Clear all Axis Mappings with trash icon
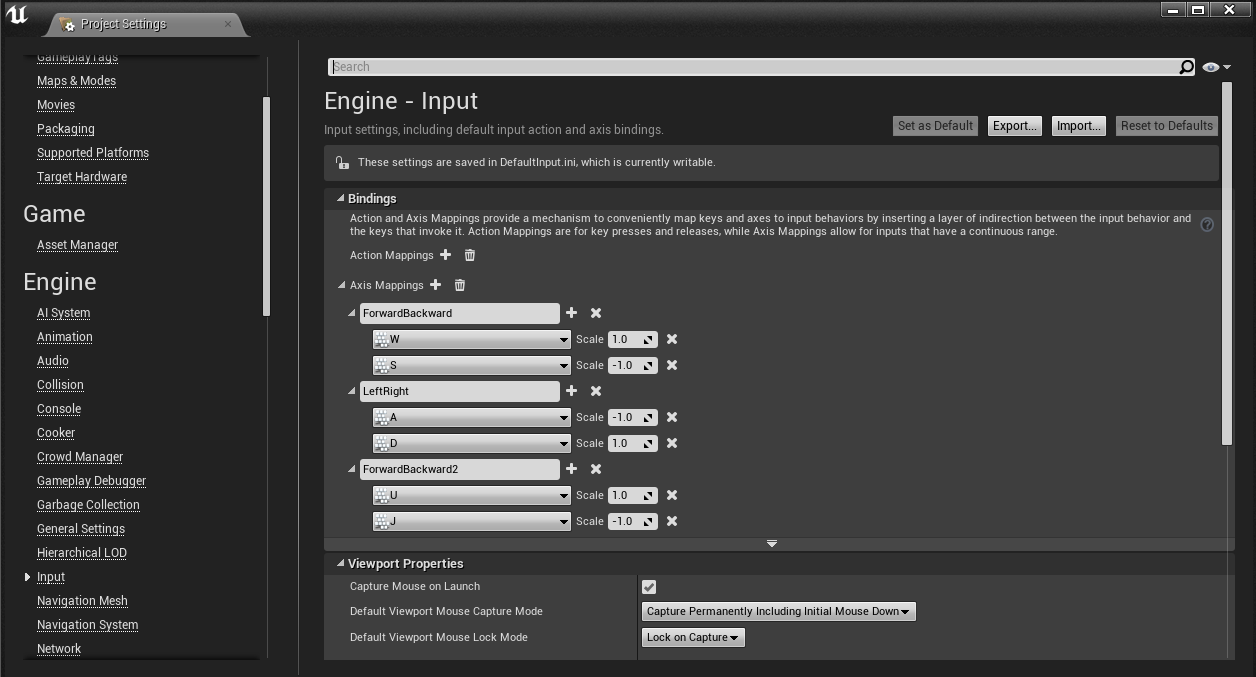This screenshot has height=677, width=1256. point(460,285)
